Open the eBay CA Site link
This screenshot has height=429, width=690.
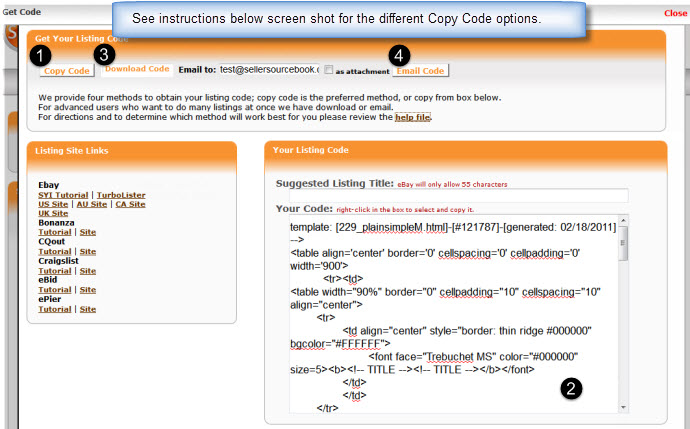click(130, 204)
